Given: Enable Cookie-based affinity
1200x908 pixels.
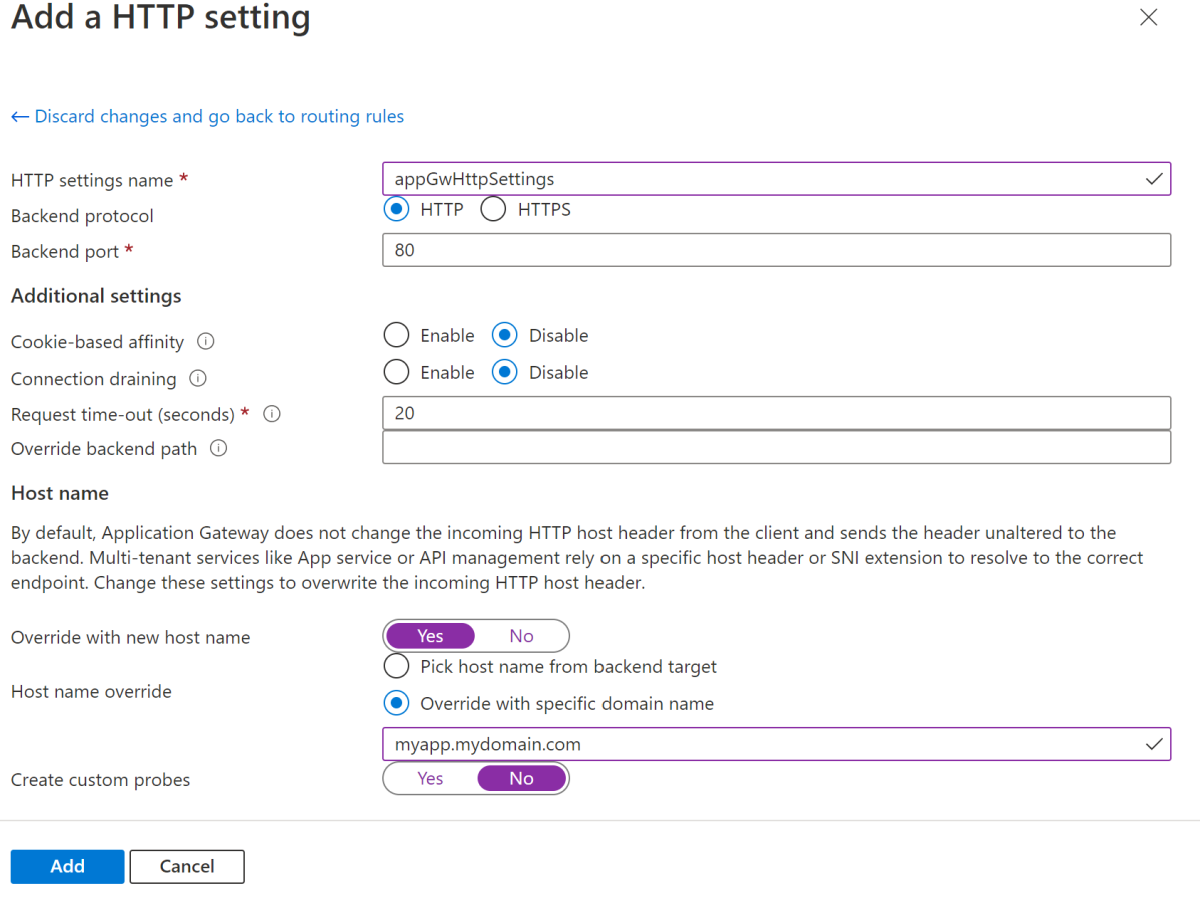Looking at the screenshot, I should click(396, 334).
